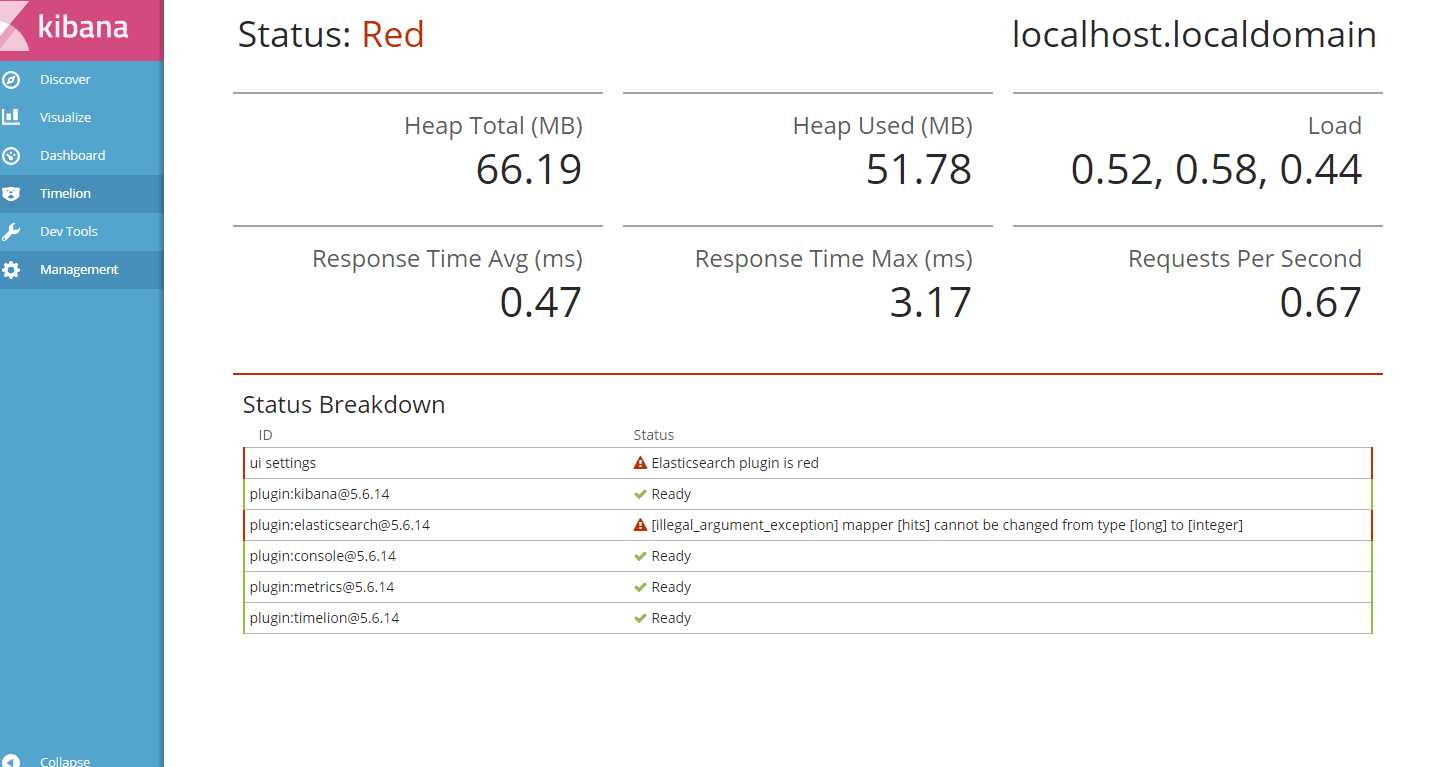Click the Ready status for plugin:console
1436x767 pixels.
pos(671,556)
